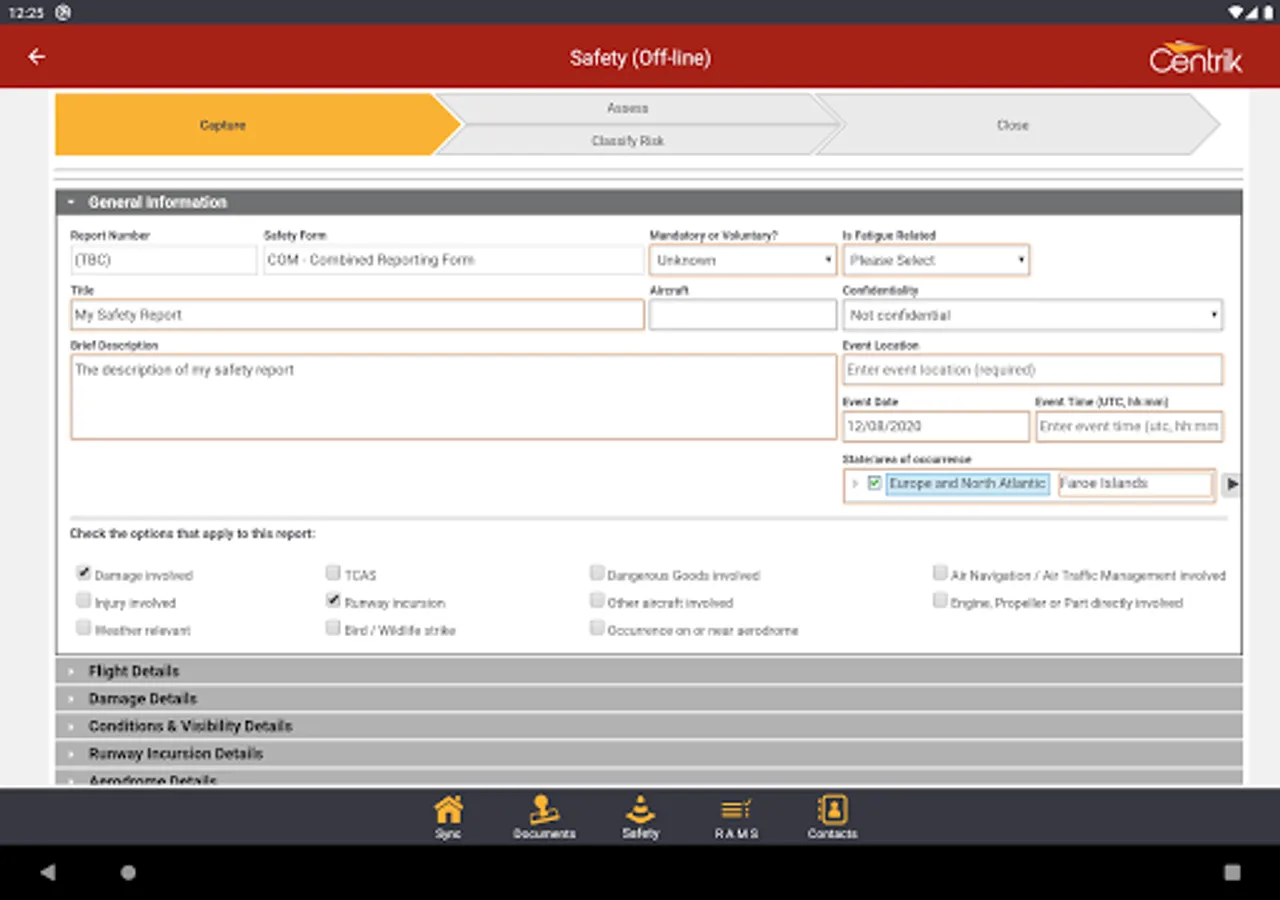Switch to the Close workflow stage
Screen dimensions: 1280x900
[1012, 125]
